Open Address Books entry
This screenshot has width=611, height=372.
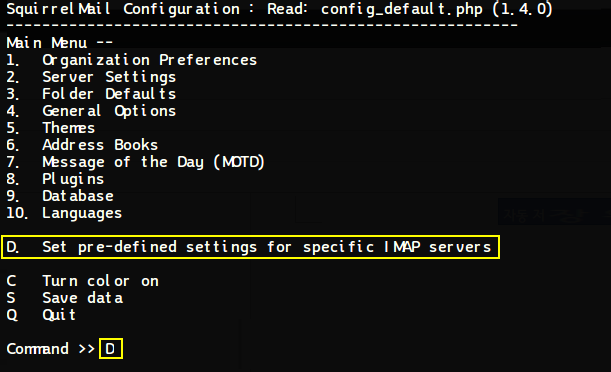(82, 145)
